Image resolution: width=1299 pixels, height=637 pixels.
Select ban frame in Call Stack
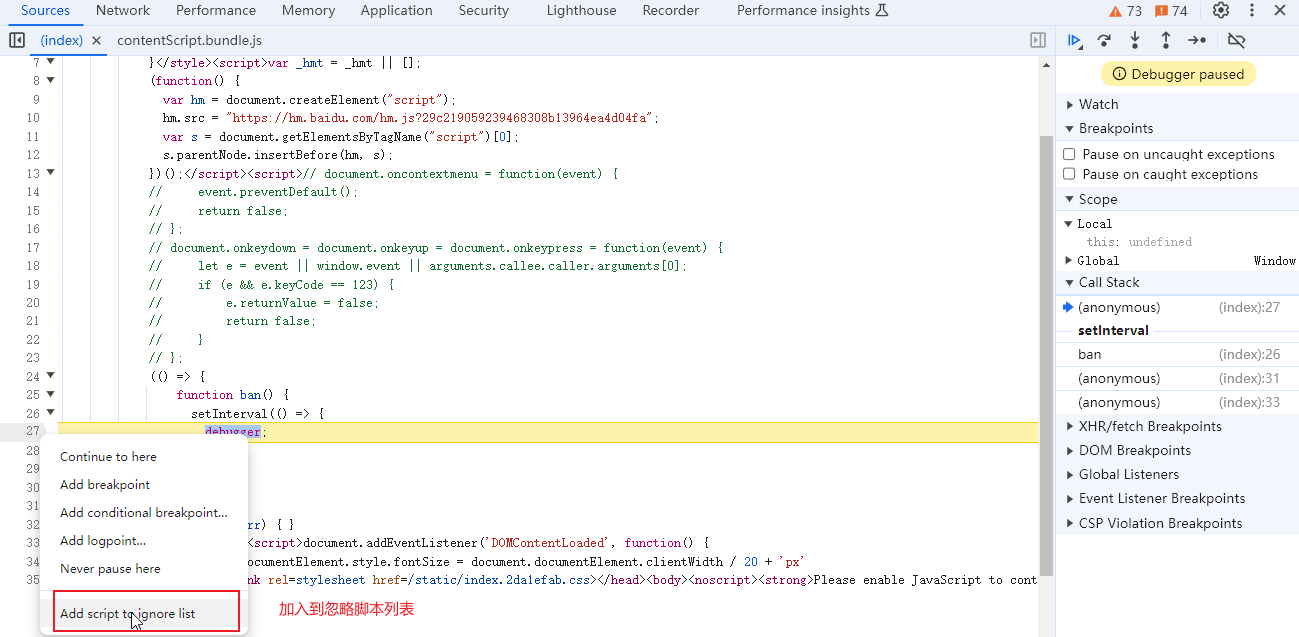coord(1090,354)
